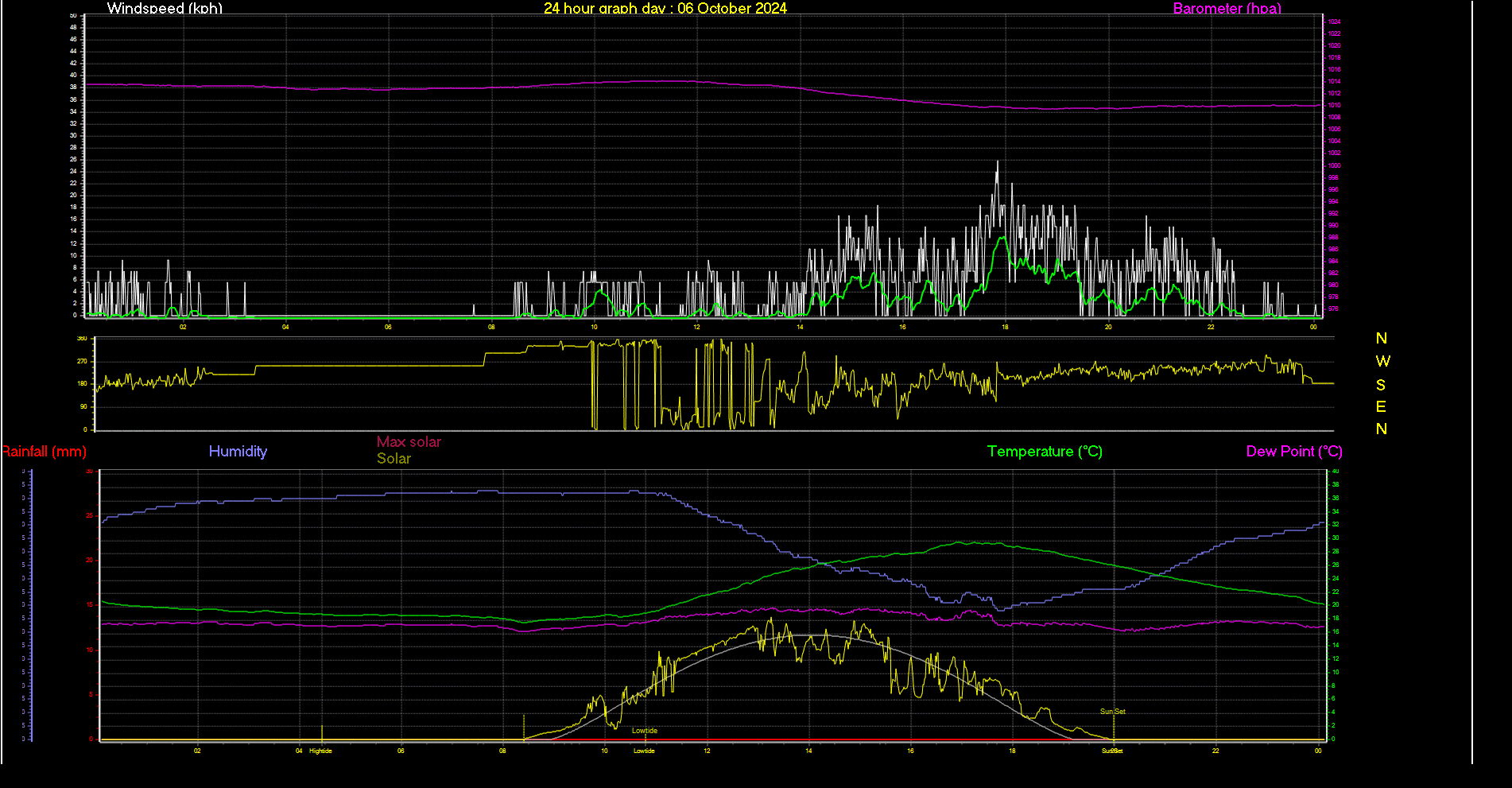Click the '22' hour label under windspeed graph

[1211, 327]
